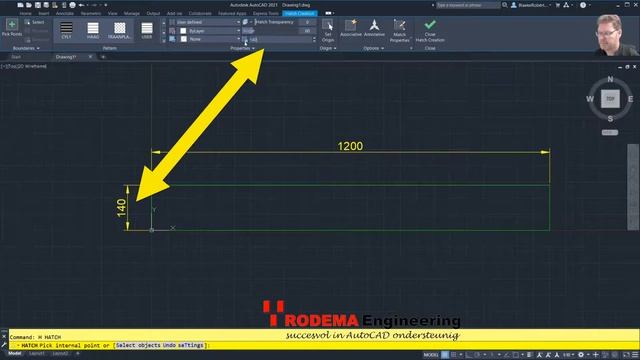The image size is (640, 360).
Task: Open the View ribbon tab
Action: click(112, 13)
